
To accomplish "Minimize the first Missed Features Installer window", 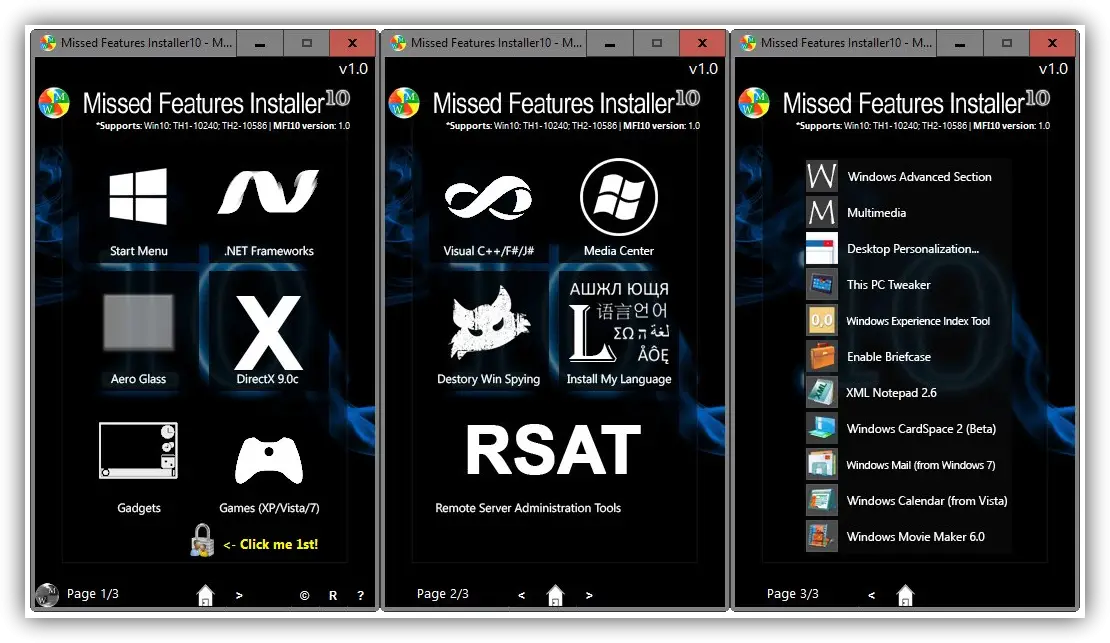I will [260, 43].
